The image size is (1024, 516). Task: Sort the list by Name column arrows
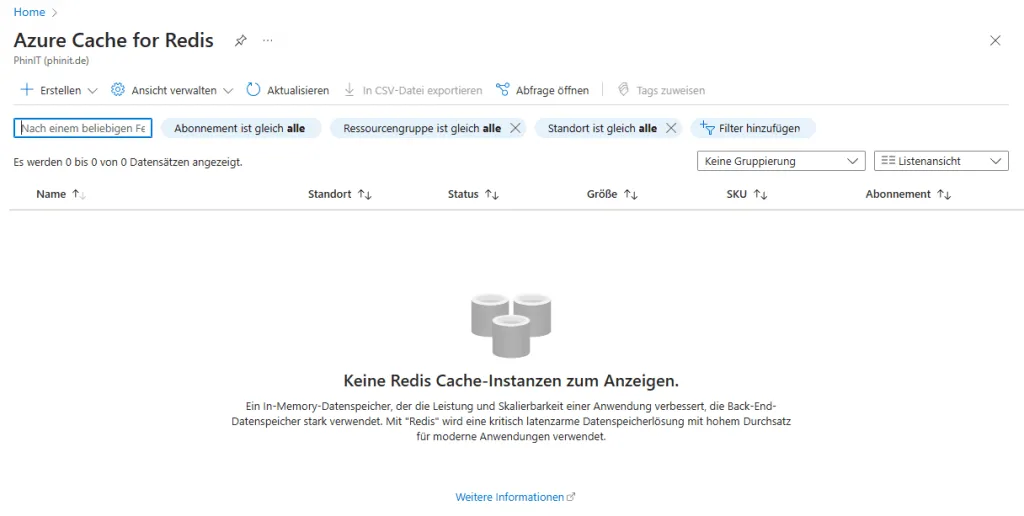[79, 194]
